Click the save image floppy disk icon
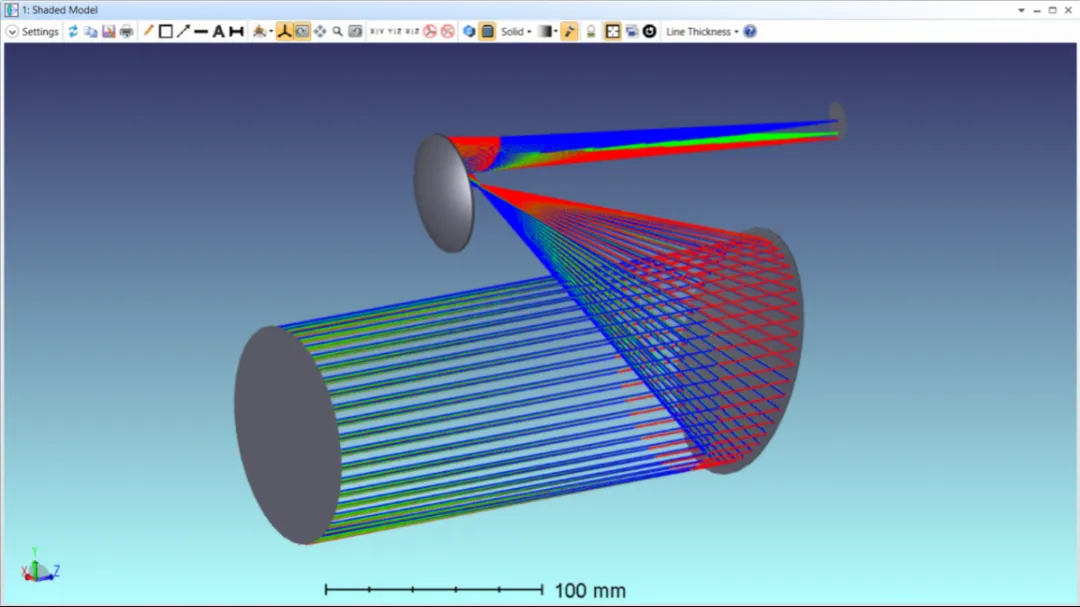The height and width of the screenshot is (607, 1080). coord(109,31)
